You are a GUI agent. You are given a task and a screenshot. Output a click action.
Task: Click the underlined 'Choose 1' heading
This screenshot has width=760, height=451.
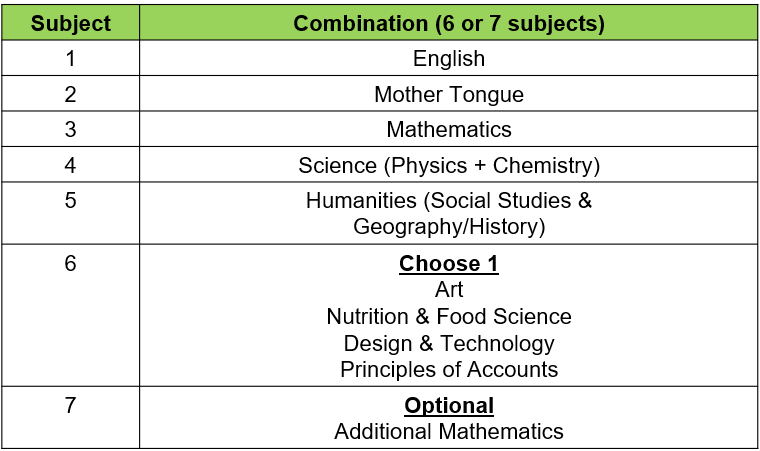click(x=449, y=264)
